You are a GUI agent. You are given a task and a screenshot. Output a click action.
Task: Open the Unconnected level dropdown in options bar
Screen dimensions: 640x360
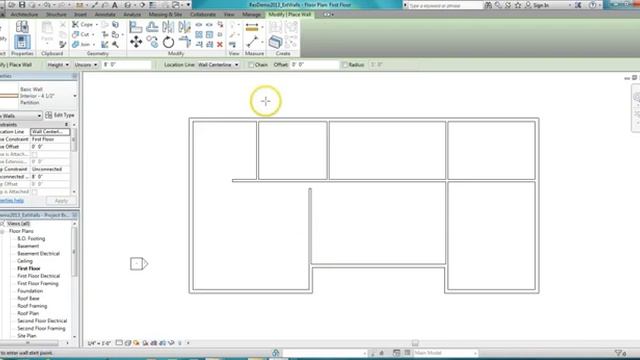point(86,65)
